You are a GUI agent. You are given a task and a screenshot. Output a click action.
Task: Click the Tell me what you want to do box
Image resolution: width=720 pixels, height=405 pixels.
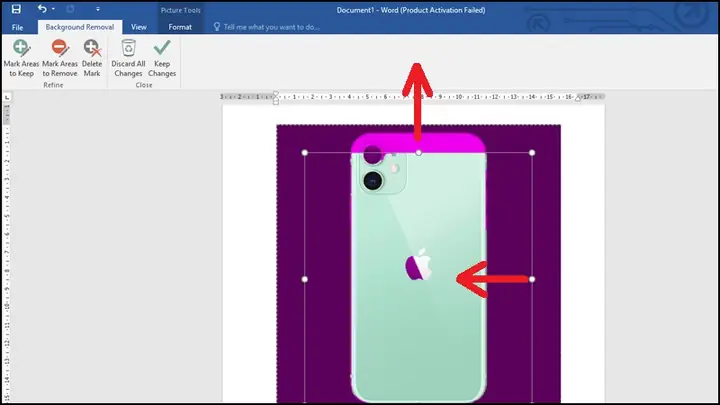[x=271, y=27]
